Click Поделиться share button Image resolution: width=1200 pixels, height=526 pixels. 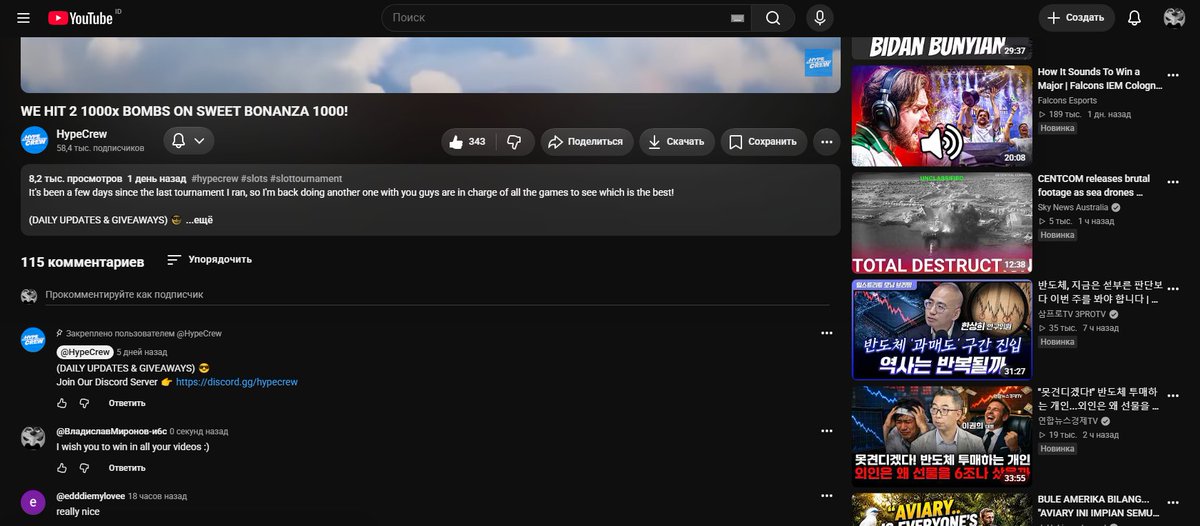point(588,142)
